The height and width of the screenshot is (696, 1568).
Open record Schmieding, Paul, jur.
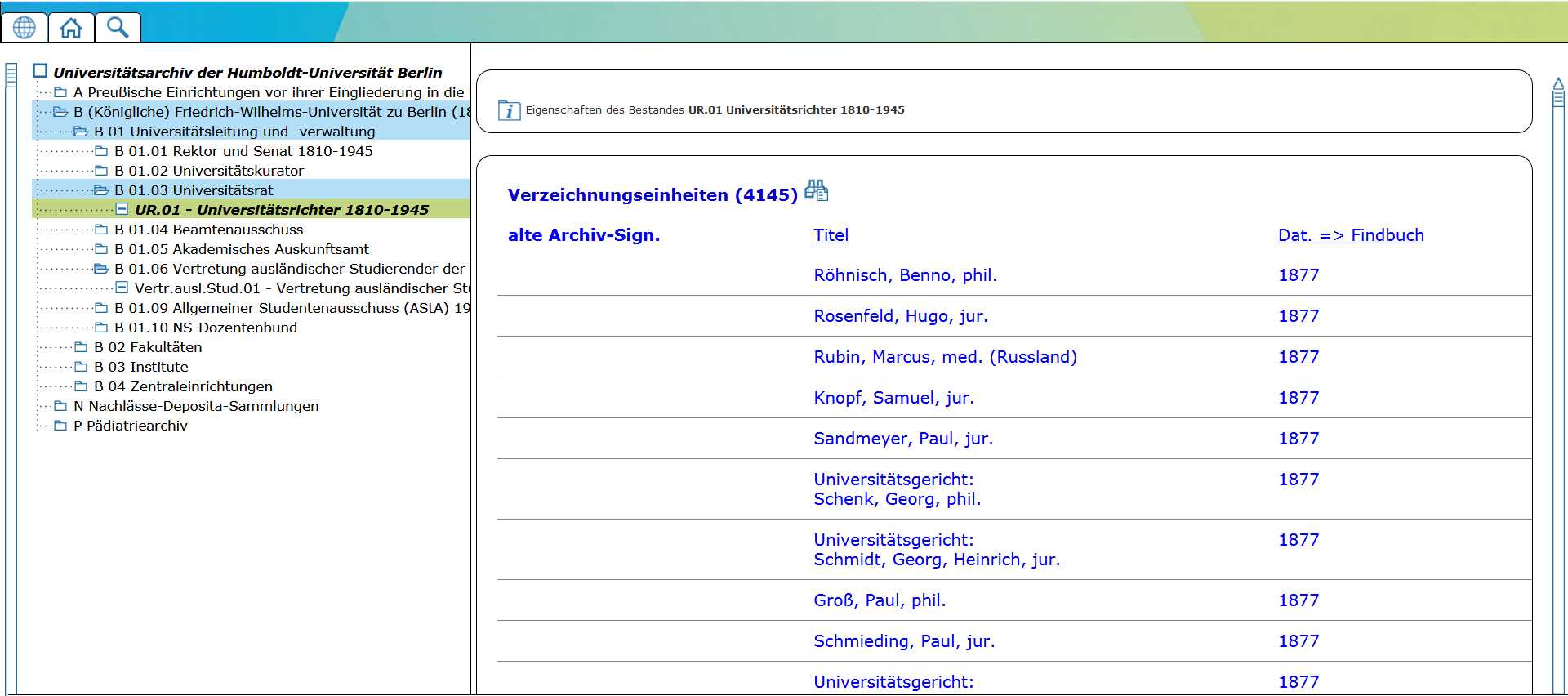[x=904, y=641]
